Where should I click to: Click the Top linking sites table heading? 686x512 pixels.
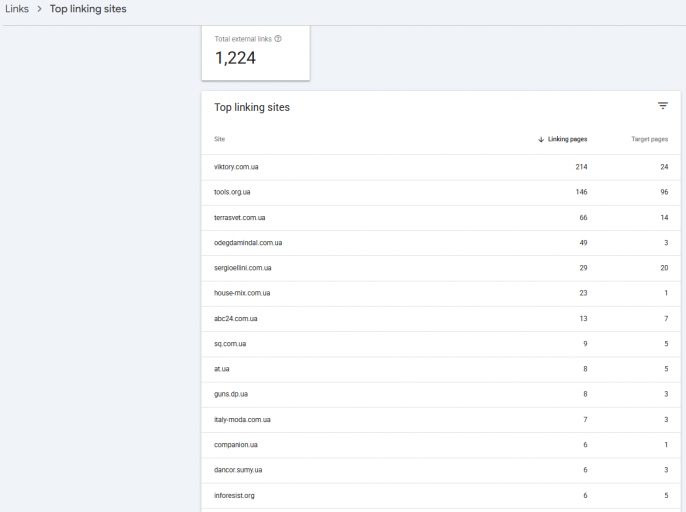coord(252,107)
